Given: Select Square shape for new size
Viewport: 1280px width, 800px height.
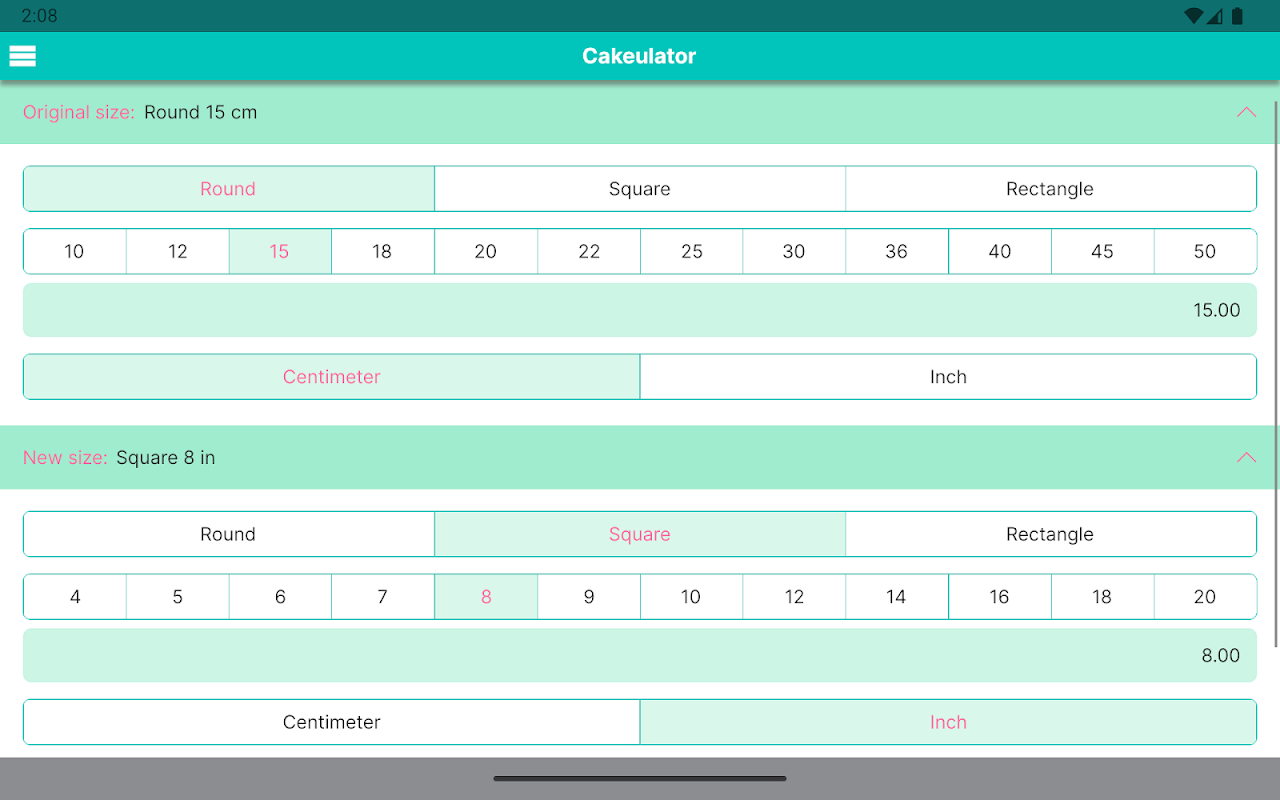Looking at the screenshot, I should 640,534.
